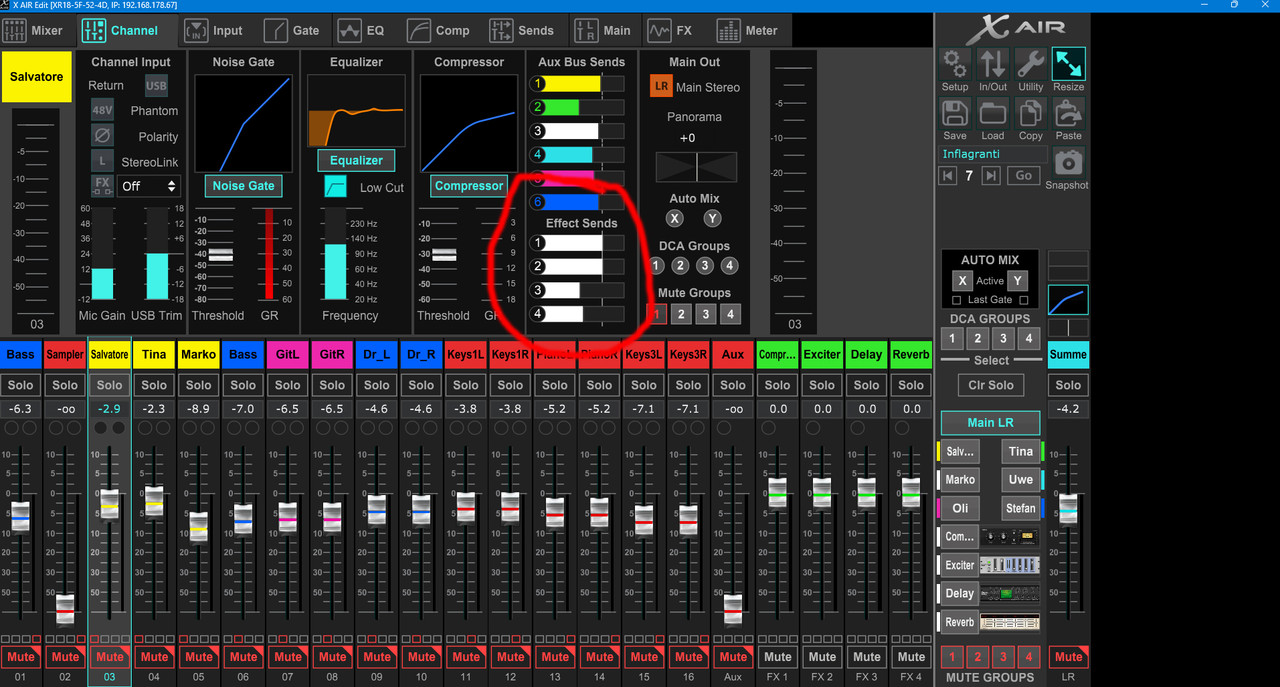The height and width of the screenshot is (687, 1280).
Task: Click the noise gate curve graph
Action: [244, 123]
